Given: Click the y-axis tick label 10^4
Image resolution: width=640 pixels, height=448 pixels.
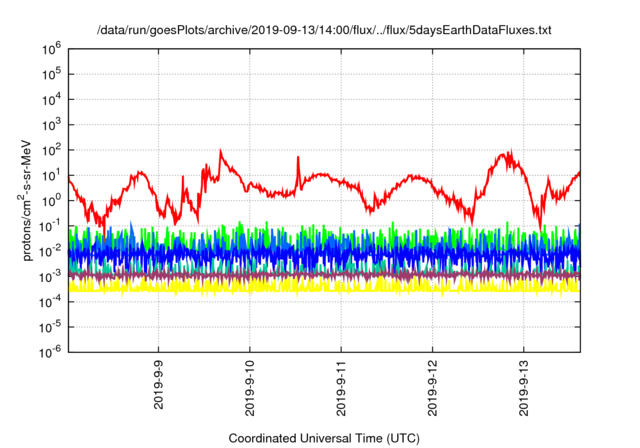Looking at the screenshot, I should [x=51, y=100].
